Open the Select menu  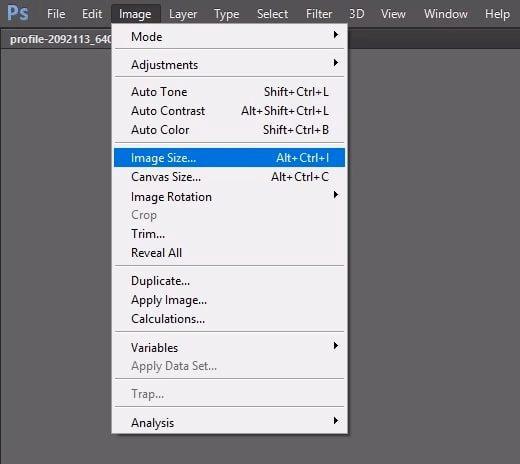click(272, 14)
